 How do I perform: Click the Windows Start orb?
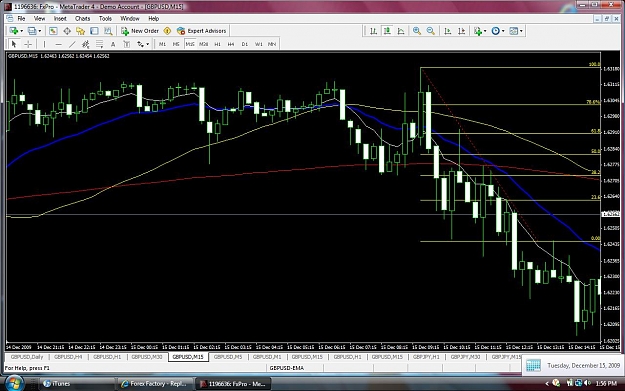14,383
